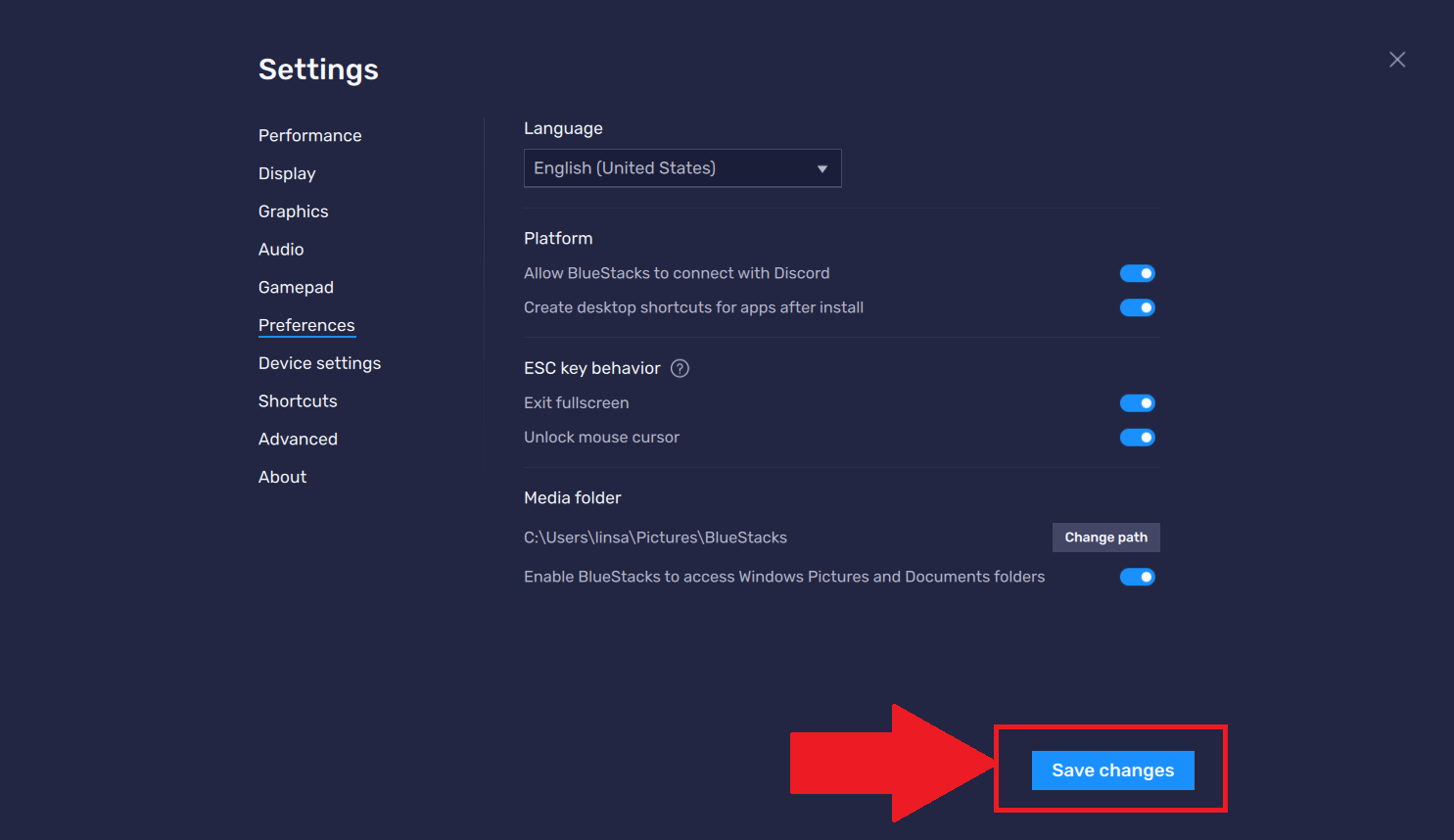Click the Change path button

pos(1105,537)
